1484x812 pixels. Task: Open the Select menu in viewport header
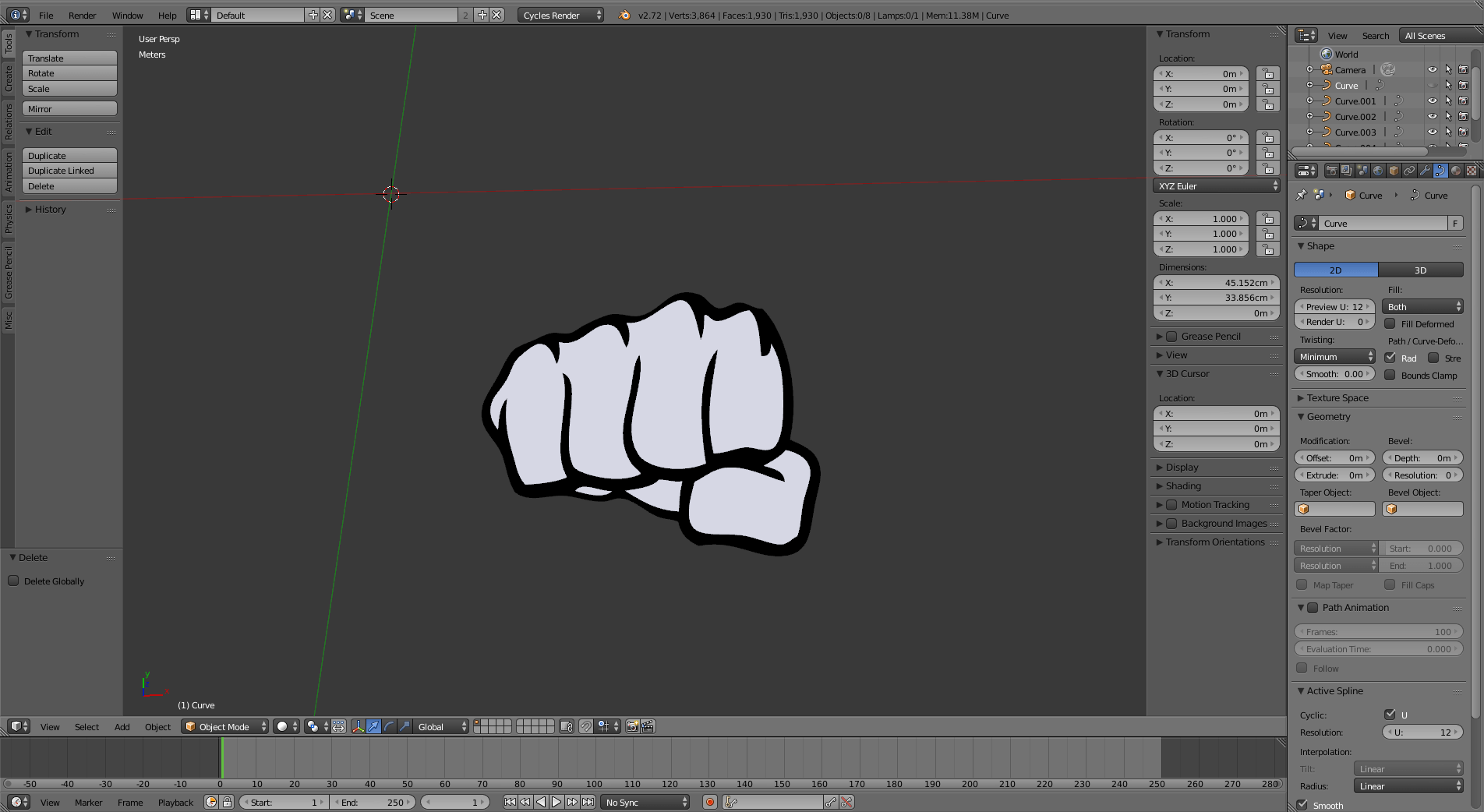(86, 726)
